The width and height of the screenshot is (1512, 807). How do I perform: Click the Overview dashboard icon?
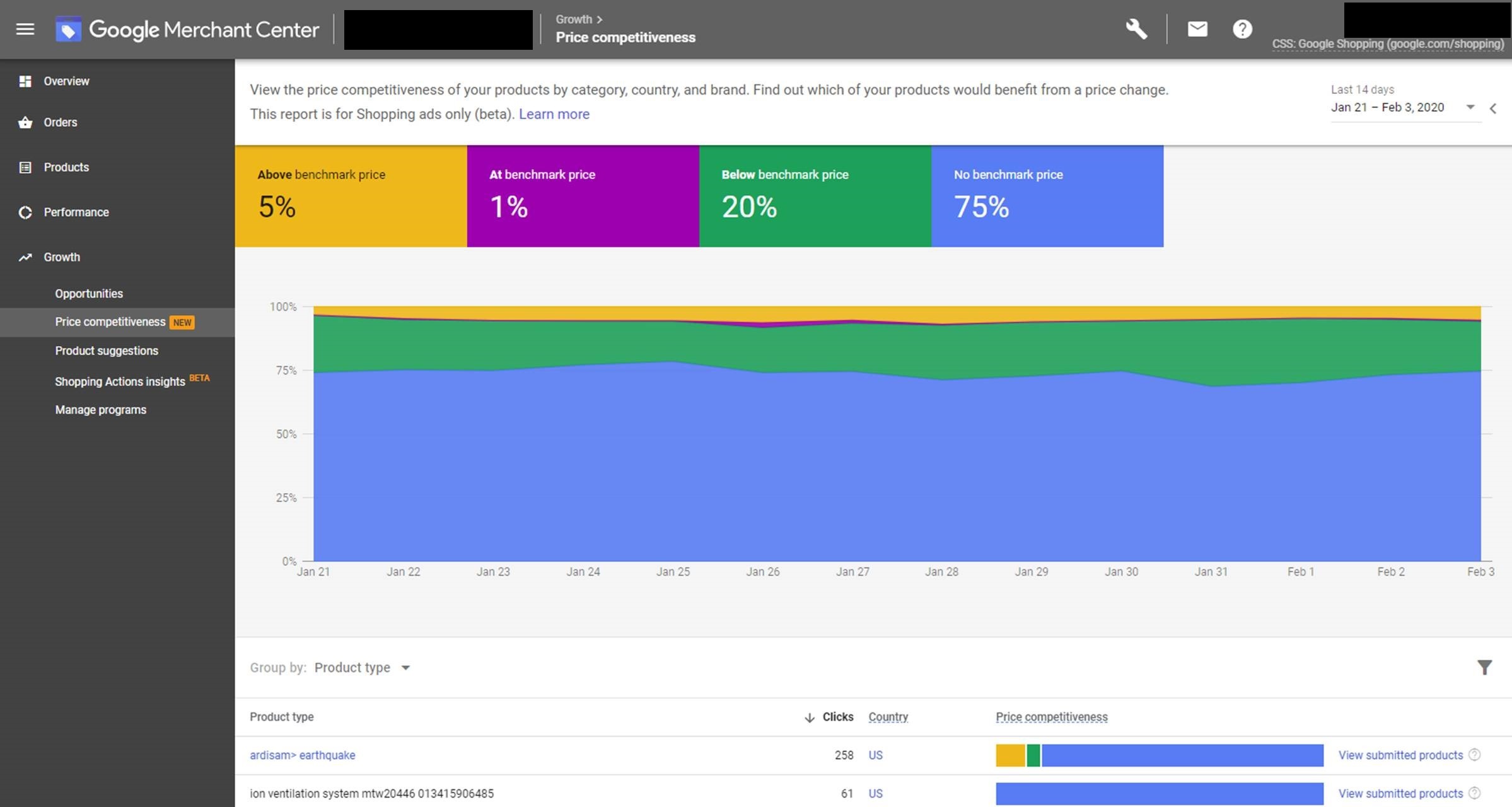[25, 81]
